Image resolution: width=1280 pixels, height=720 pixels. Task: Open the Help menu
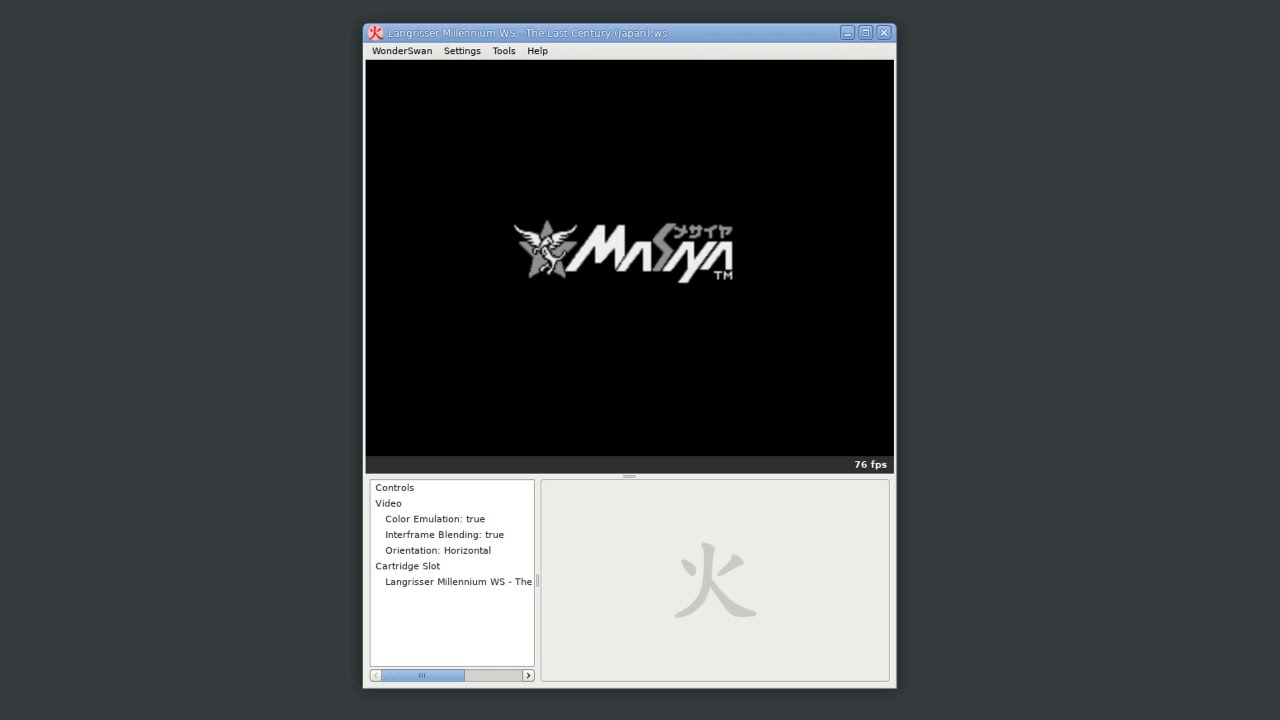click(537, 51)
